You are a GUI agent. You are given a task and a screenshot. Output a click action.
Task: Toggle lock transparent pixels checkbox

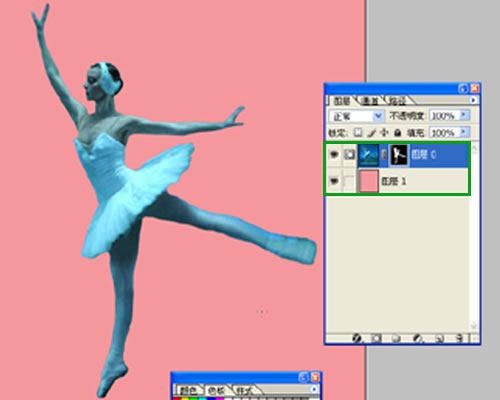pyautogui.click(x=358, y=133)
